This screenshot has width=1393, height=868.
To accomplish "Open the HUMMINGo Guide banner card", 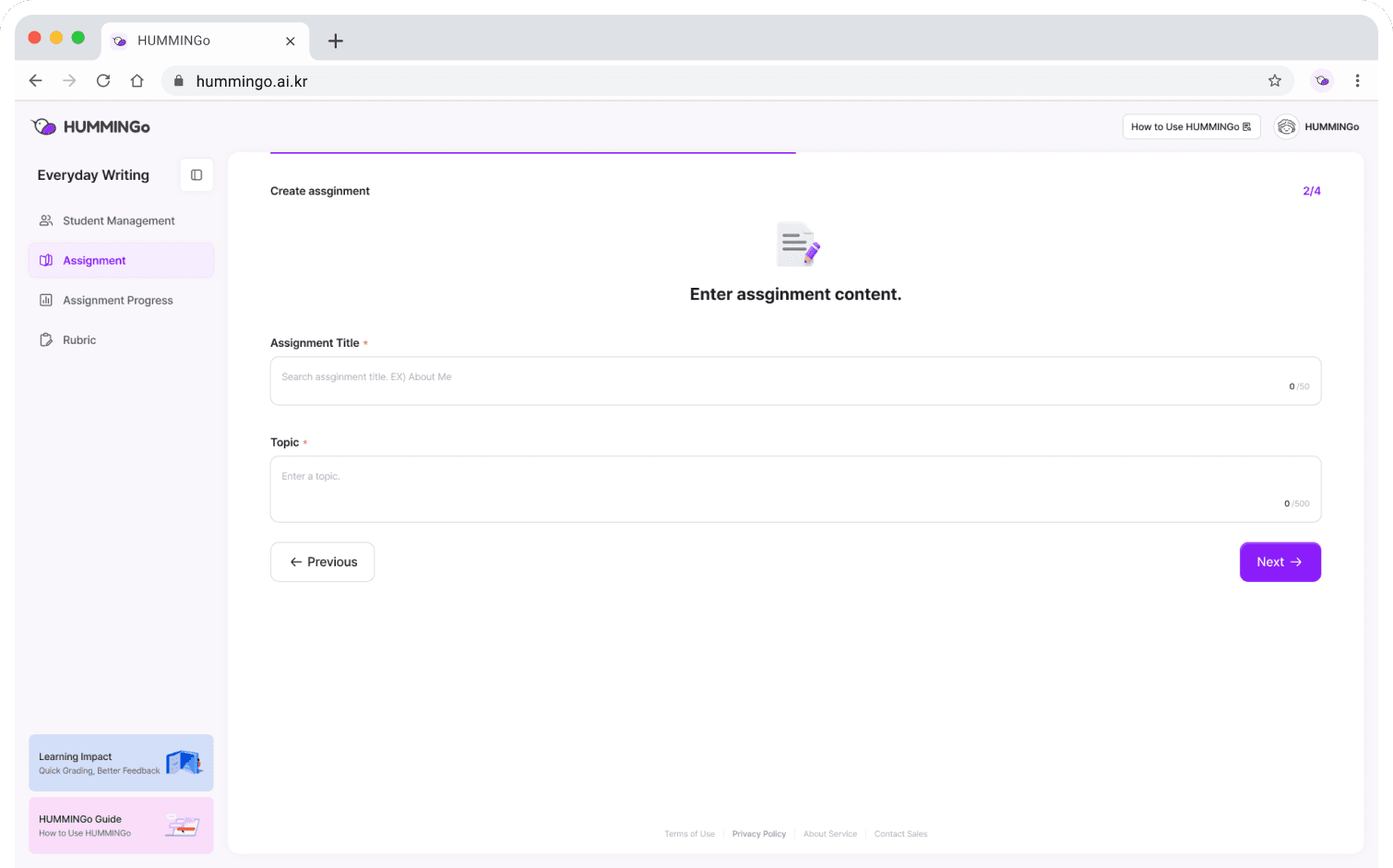I will pos(121,826).
